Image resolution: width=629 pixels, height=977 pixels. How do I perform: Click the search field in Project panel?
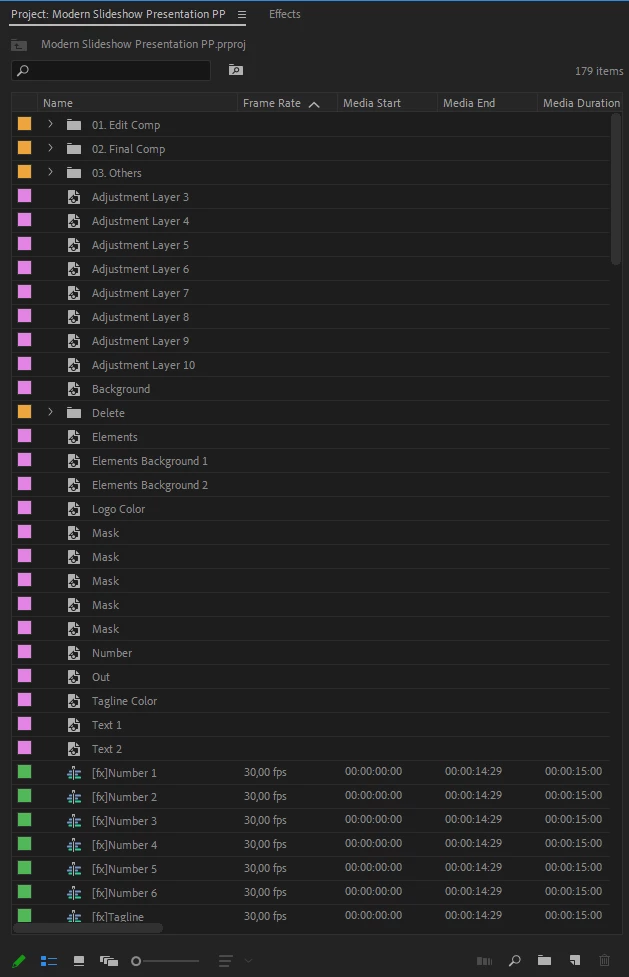pos(111,70)
